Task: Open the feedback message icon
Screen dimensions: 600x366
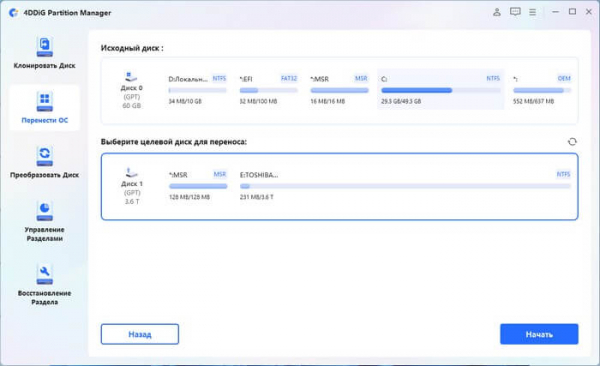Action: coord(515,12)
